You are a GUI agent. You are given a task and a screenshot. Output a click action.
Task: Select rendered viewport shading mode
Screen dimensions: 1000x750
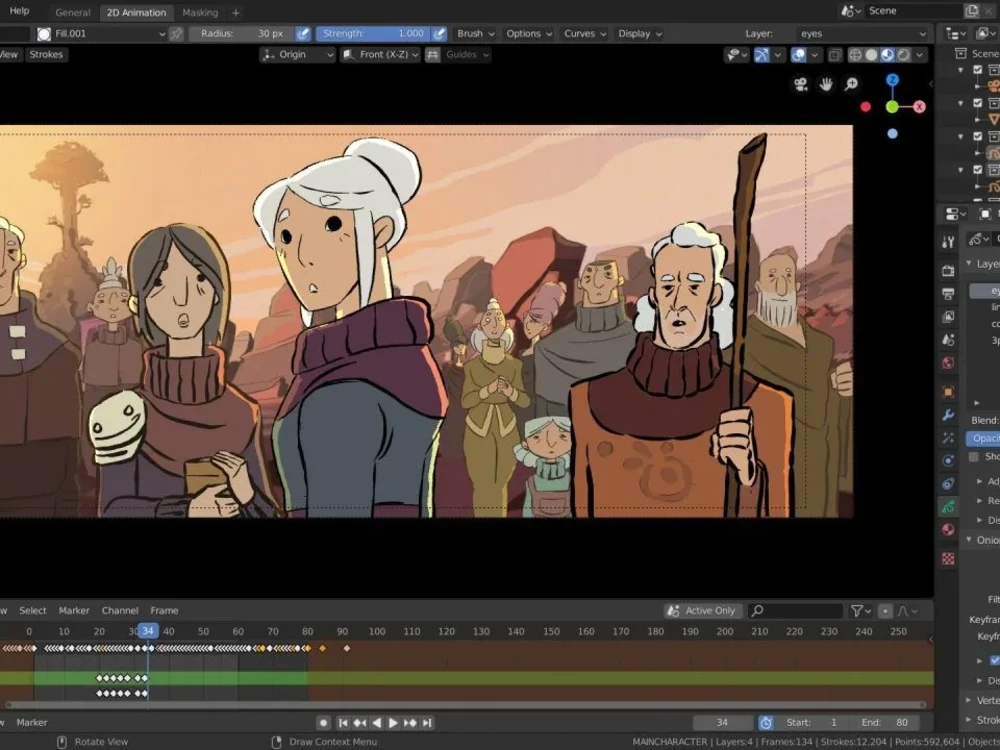click(x=903, y=55)
